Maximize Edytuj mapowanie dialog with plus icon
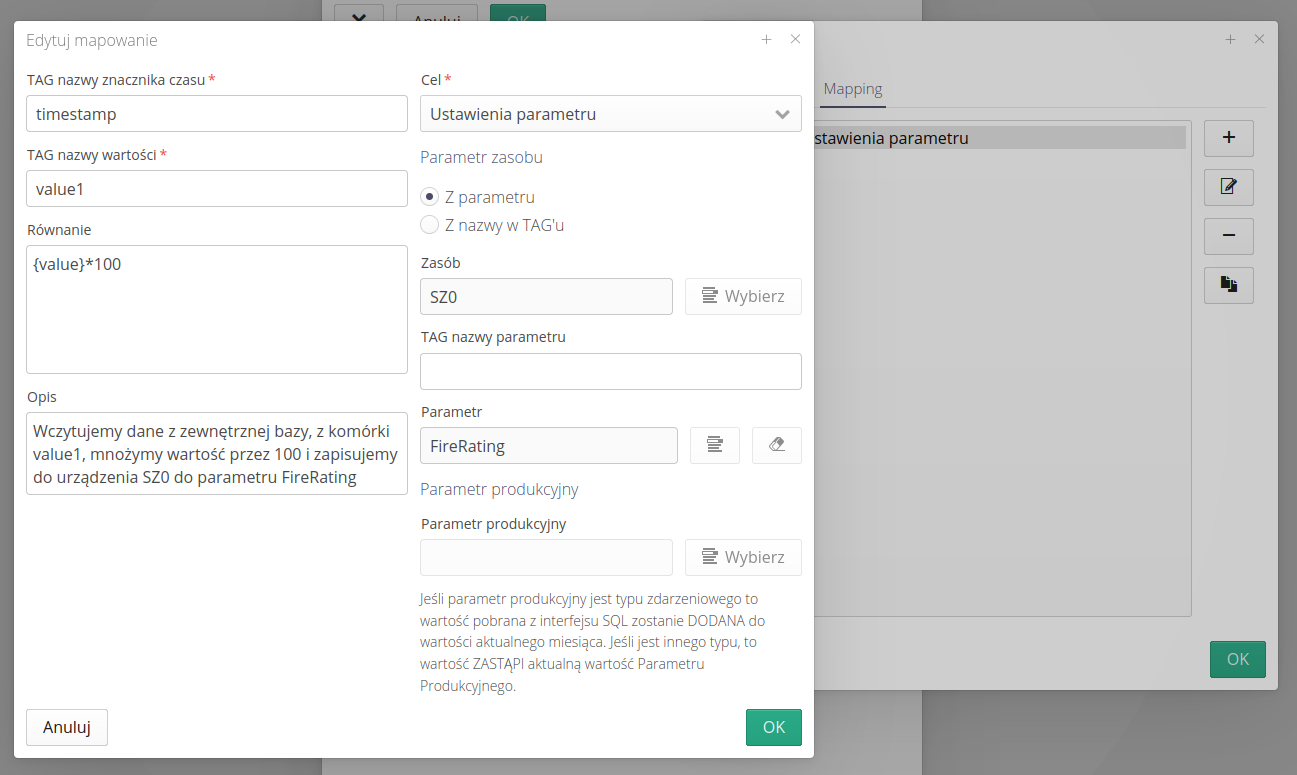Screen dimensions: 1297x775 [766, 40]
